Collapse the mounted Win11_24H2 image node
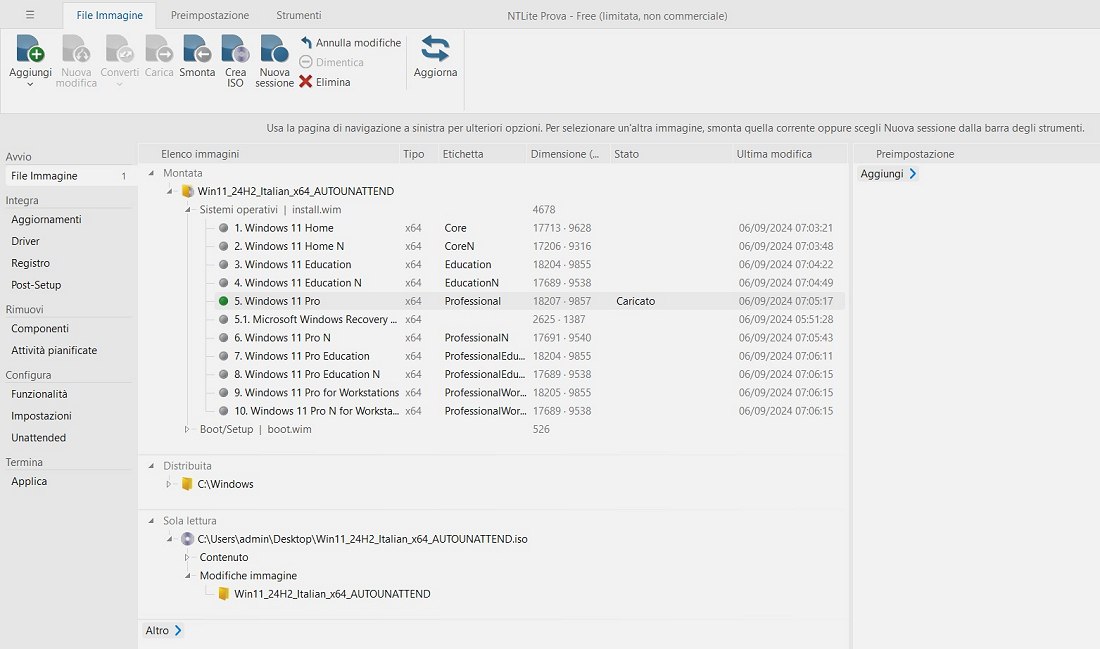Image resolution: width=1100 pixels, height=649 pixels. 169,191
